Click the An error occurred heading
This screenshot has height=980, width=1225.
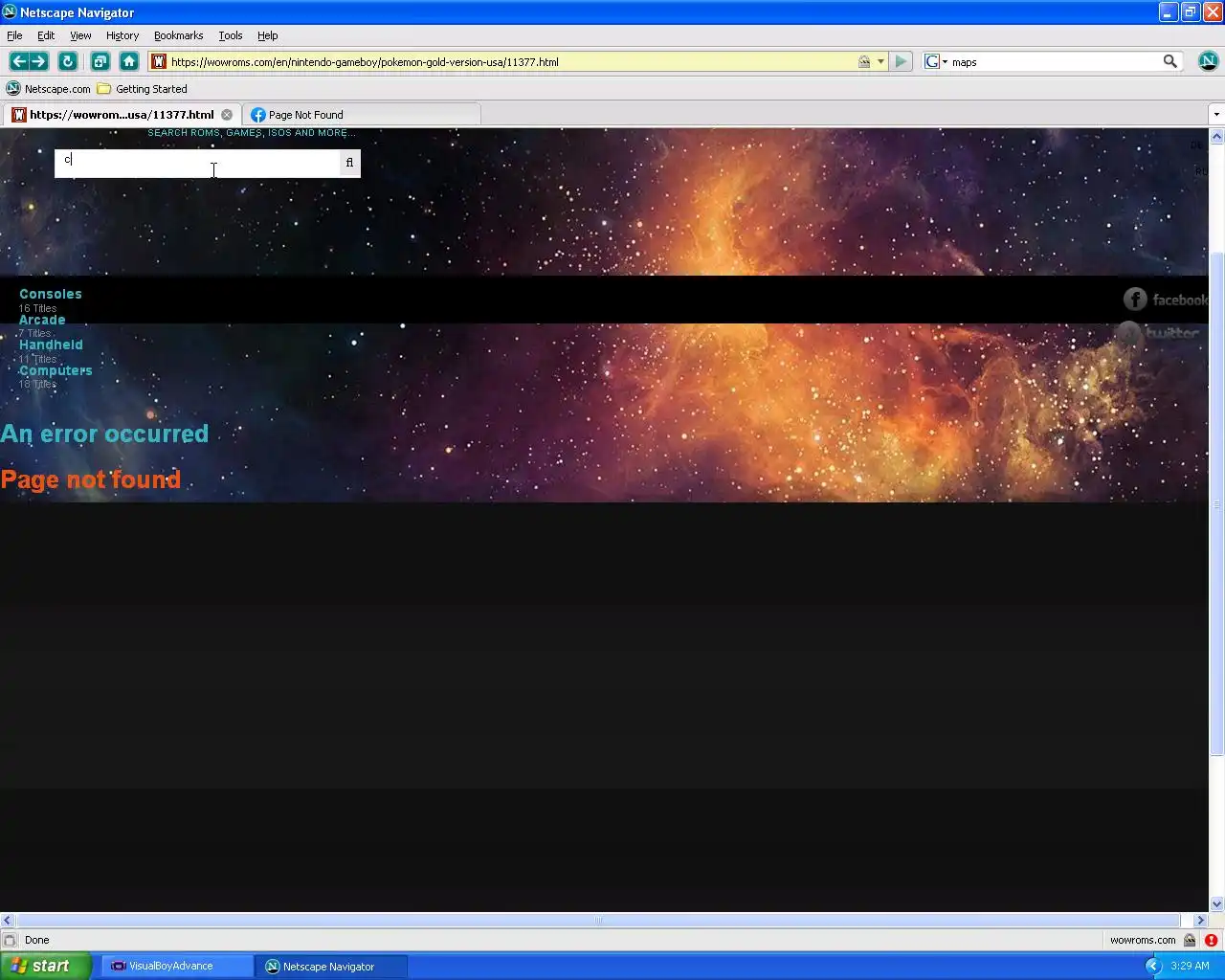point(104,434)
